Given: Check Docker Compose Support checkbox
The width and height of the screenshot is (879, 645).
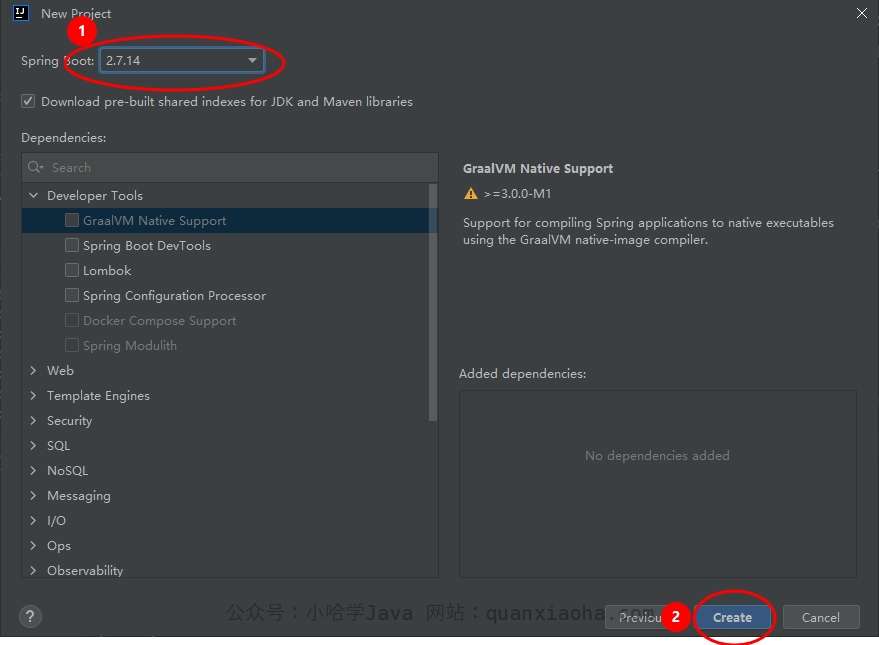Looking at the screenshot, I should [72, 321].
